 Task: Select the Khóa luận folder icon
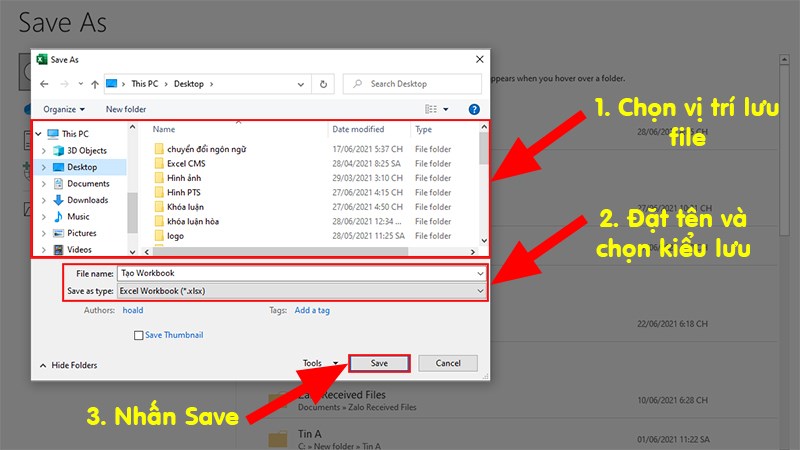coord(159,207)
